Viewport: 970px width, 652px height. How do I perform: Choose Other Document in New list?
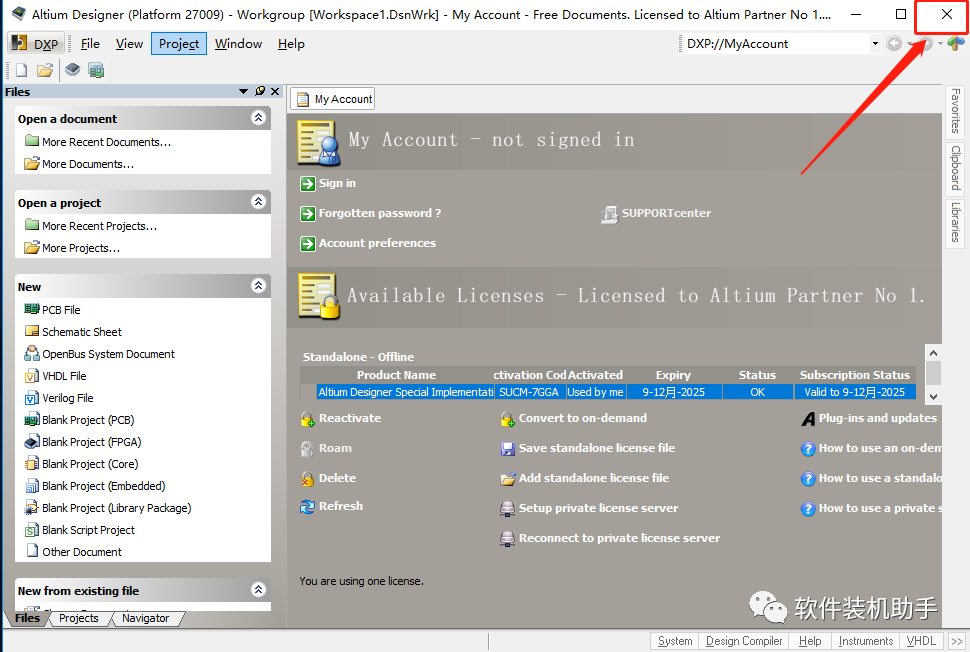pyautogui.click(x=82, y=552)
